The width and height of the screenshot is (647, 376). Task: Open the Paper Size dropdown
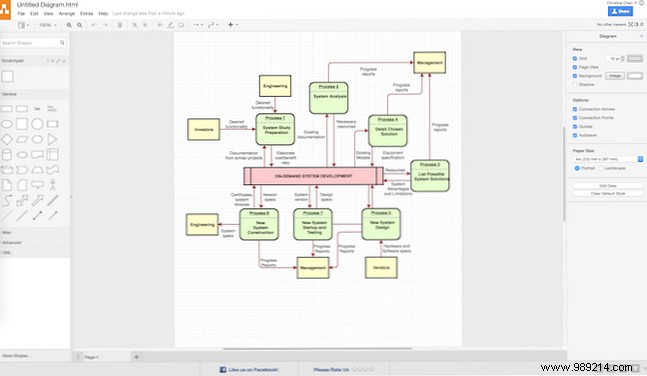(608, 159)
